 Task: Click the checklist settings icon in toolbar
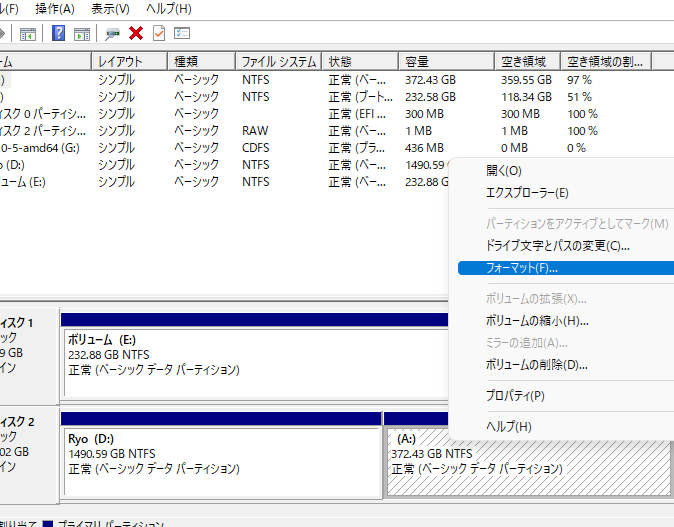tap(182, 34)
